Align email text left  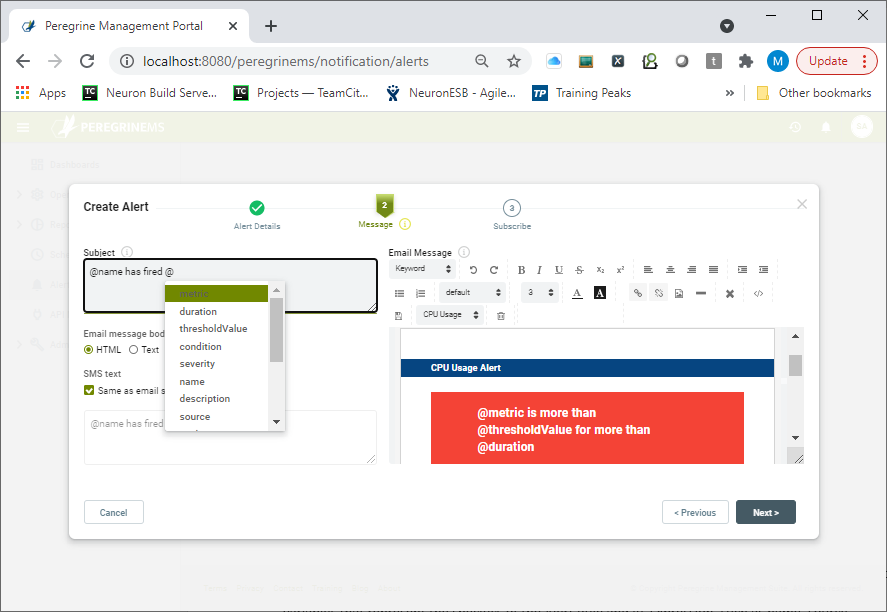[x=648, y=270]
